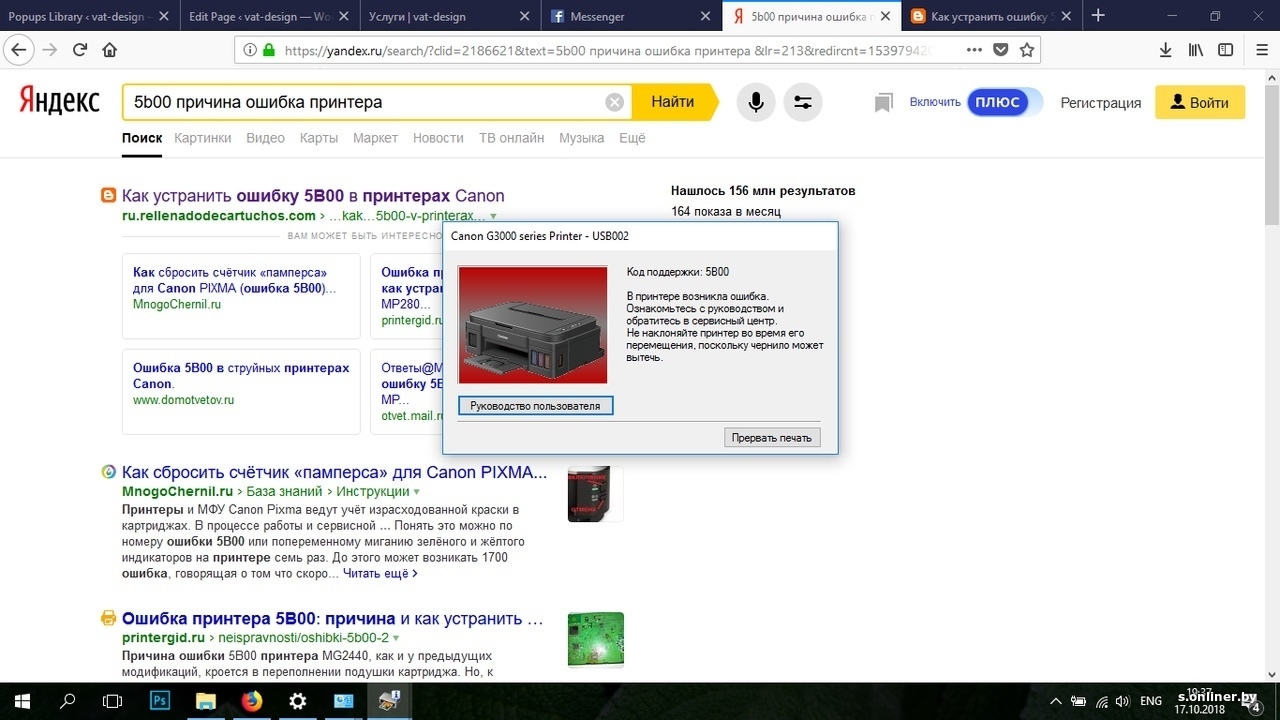The width and height of the screenshot is (1280, 720).
Task: Reload the current page
Action: (79, 50)
